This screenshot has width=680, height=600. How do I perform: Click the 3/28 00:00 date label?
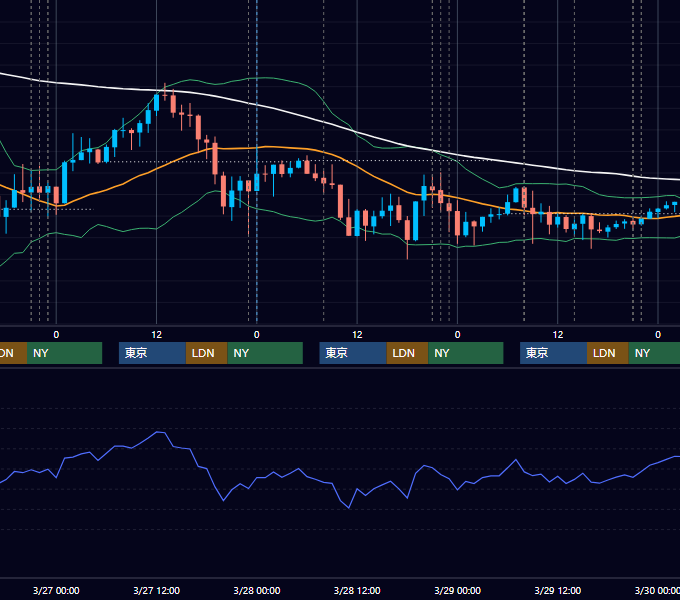pyautogui.click(x=257, y=590)
